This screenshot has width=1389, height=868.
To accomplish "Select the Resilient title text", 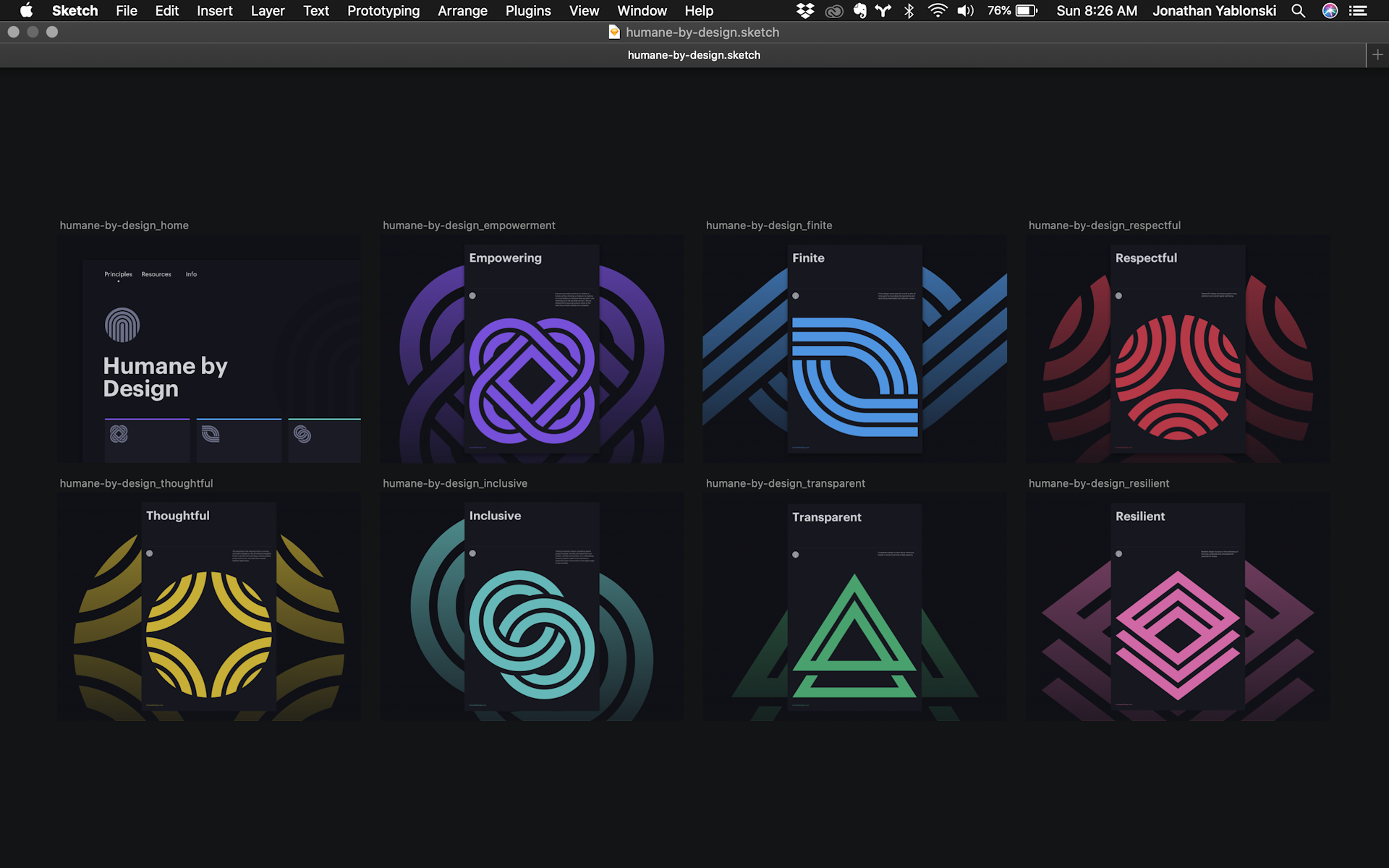I will click(1140, 516).
